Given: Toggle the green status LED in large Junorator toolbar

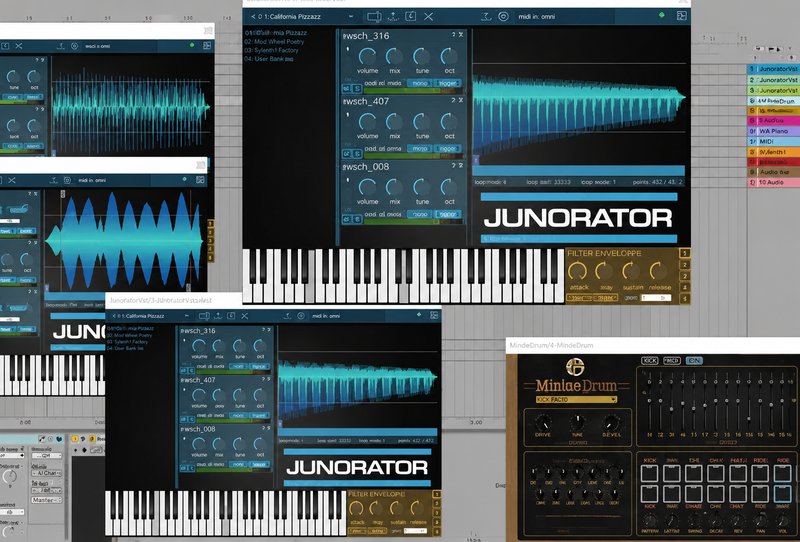Looking at the screenshot, I should [662, 15].
